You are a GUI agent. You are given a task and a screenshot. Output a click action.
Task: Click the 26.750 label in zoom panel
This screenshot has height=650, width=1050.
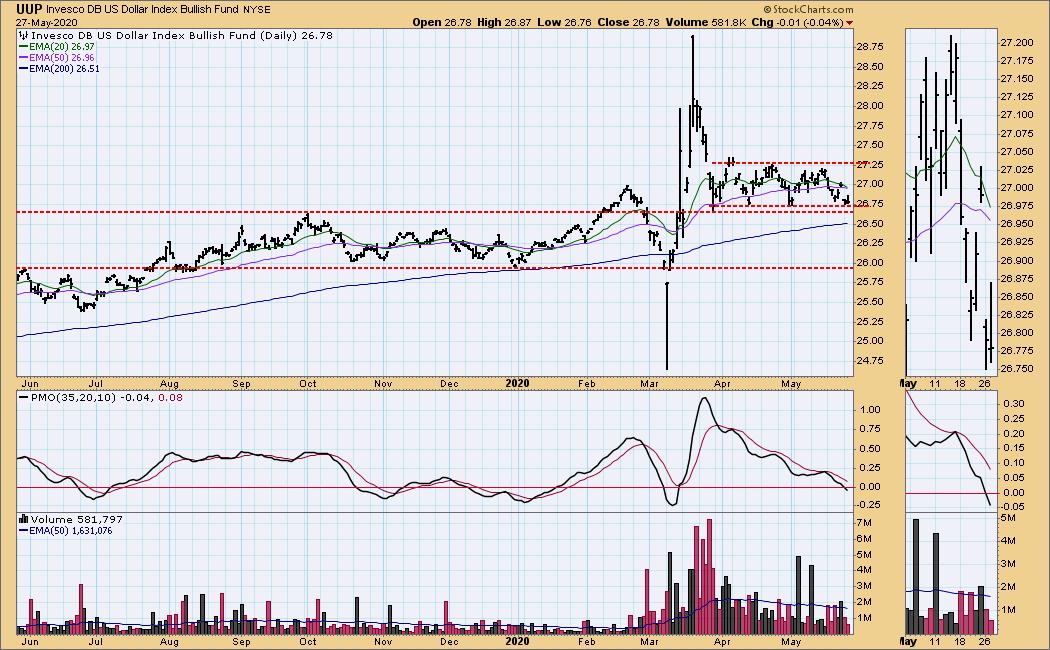point(1016,369)
